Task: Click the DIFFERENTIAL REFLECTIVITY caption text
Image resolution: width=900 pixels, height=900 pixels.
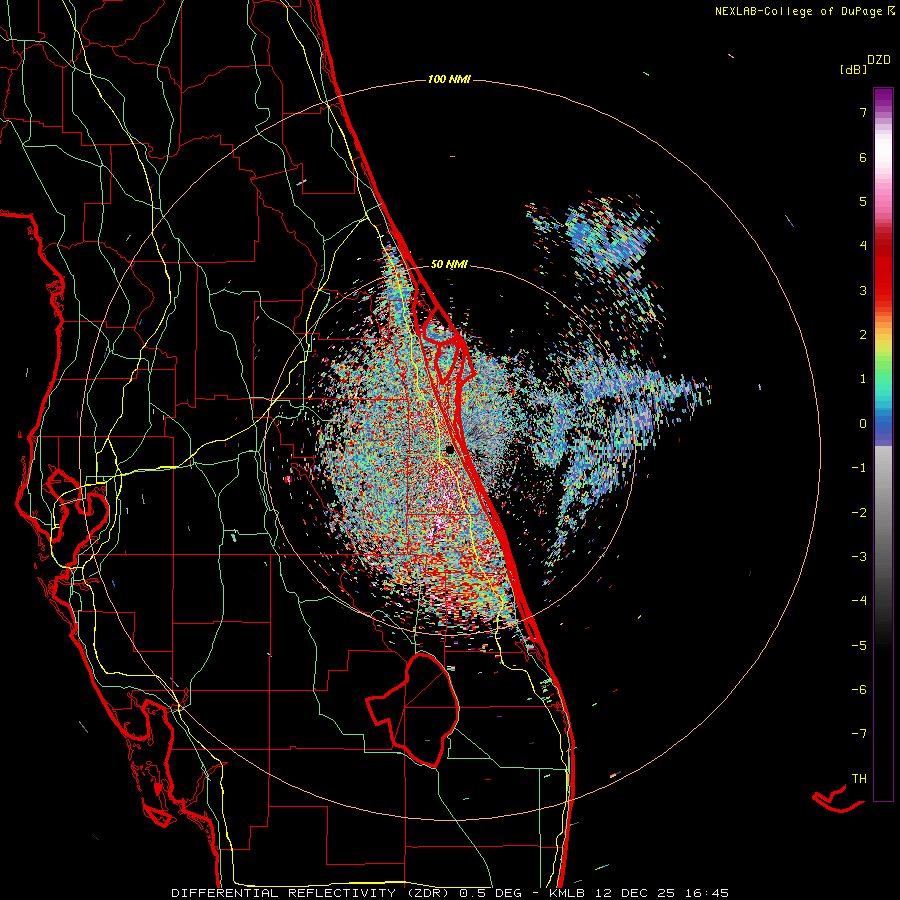Action: pyautogui.click(x=284, y=893)
